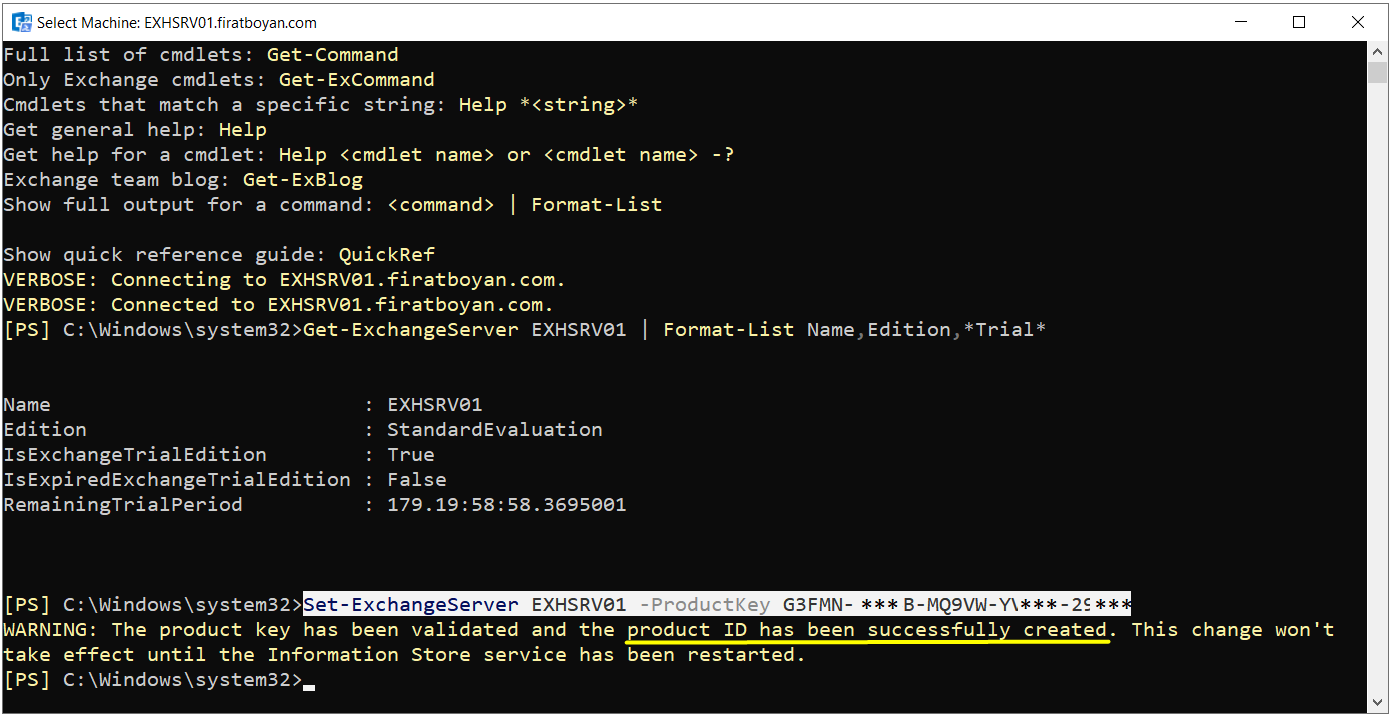Click the 'RemainingTrialPeriod' property label
Viewport: 1395px width, 717px height.
[123, 505]
